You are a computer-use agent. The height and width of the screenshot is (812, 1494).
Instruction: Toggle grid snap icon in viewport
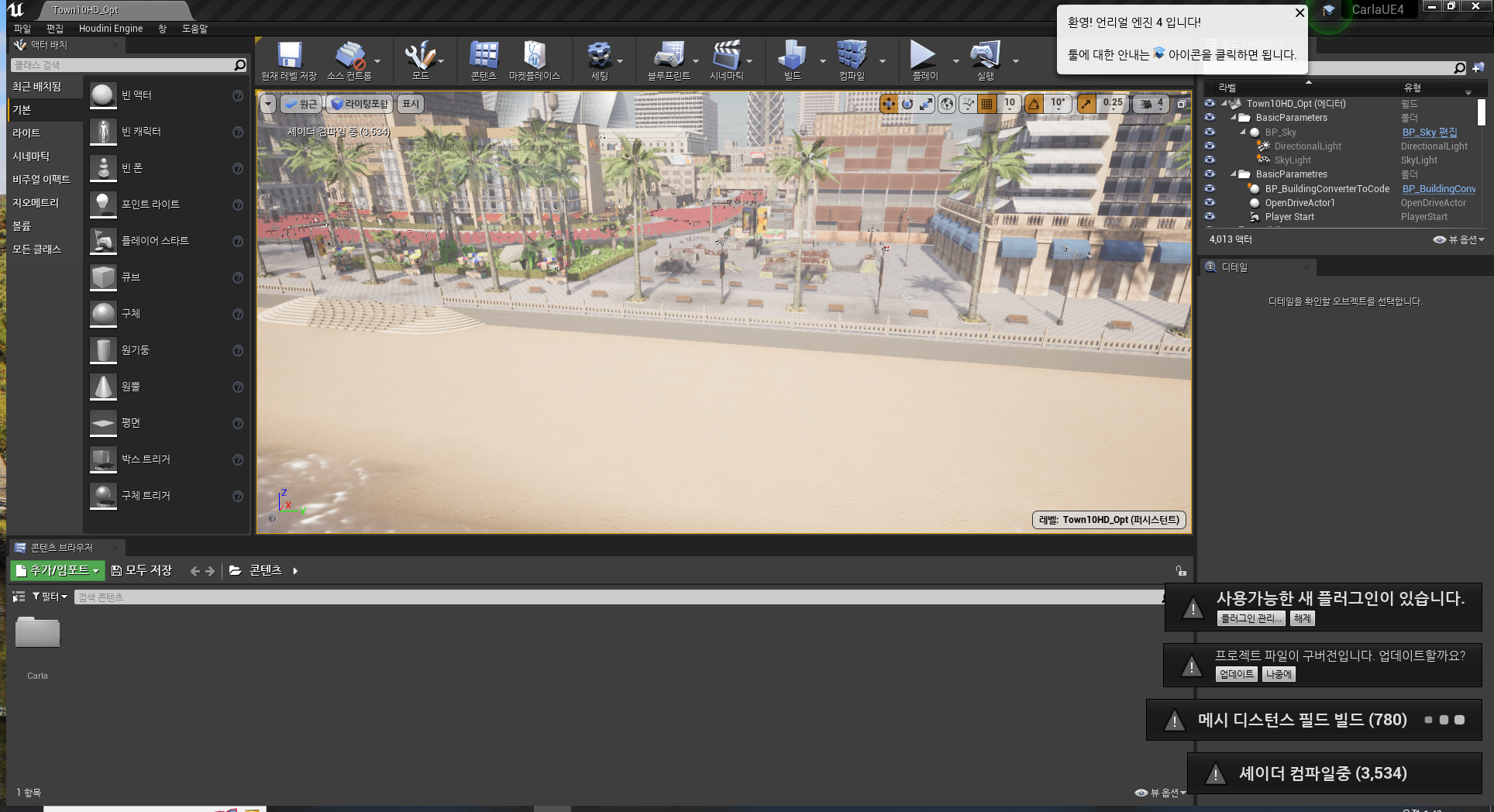986,104
